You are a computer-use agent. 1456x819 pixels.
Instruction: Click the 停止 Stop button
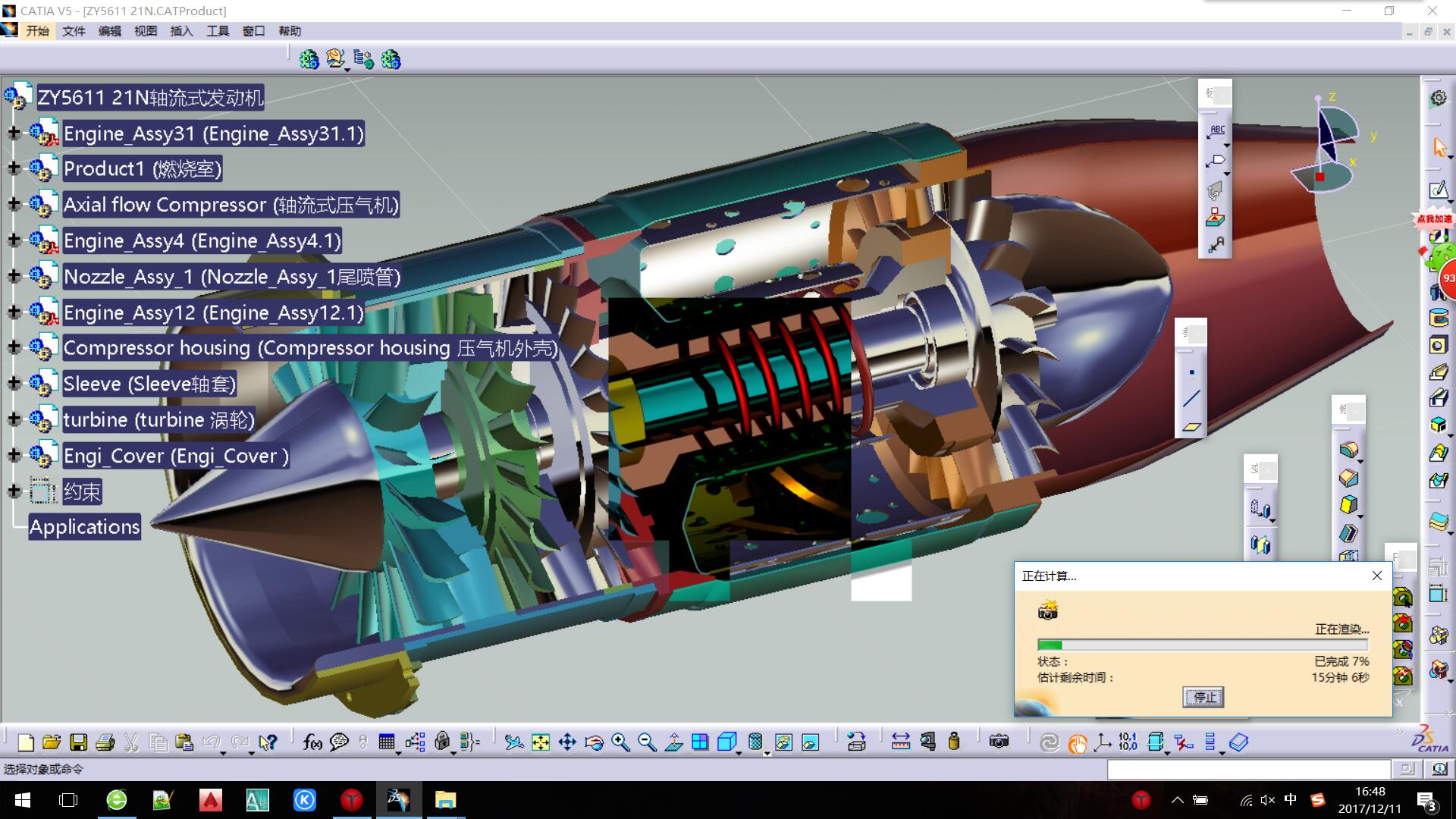1203,697
